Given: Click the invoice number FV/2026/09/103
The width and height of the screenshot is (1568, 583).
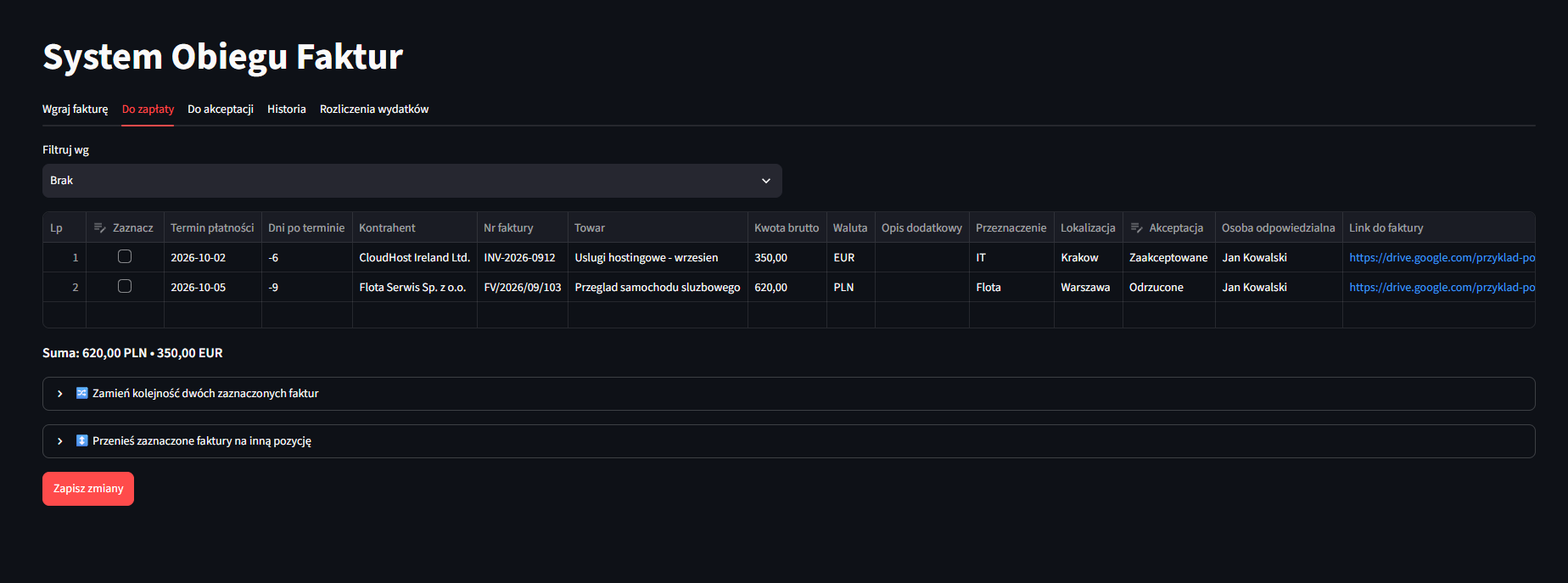Looking at the screenshot, I should tap(523, 287).
